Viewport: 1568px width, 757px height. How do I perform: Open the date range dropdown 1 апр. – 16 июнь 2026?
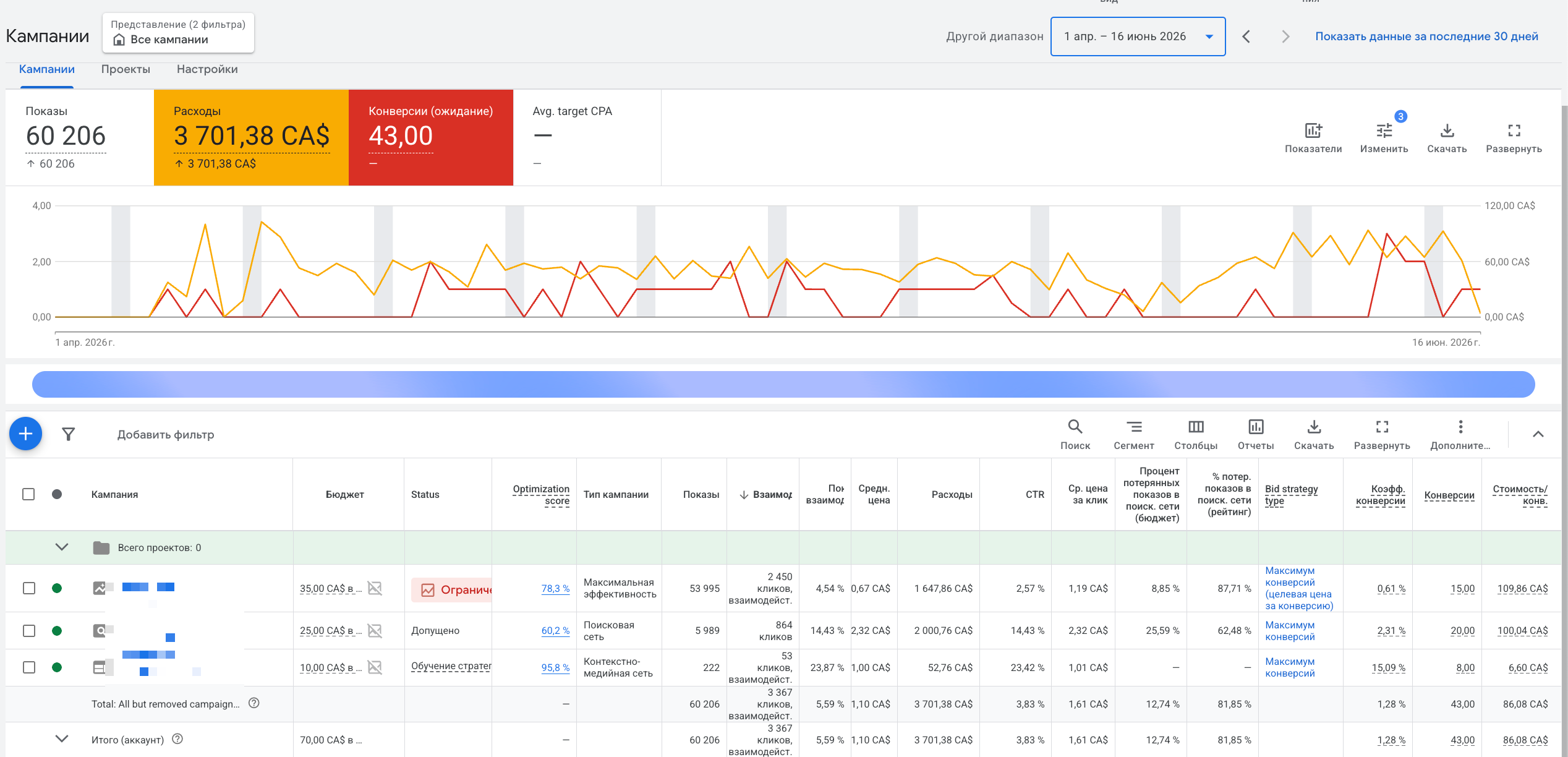(1138, 36)
